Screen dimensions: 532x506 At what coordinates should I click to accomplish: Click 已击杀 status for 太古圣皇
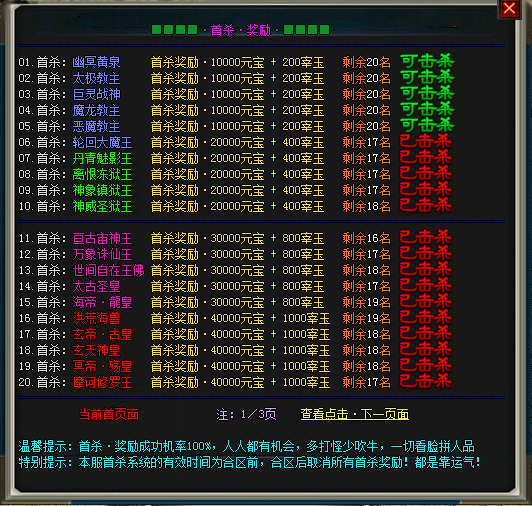click(426, 286)
